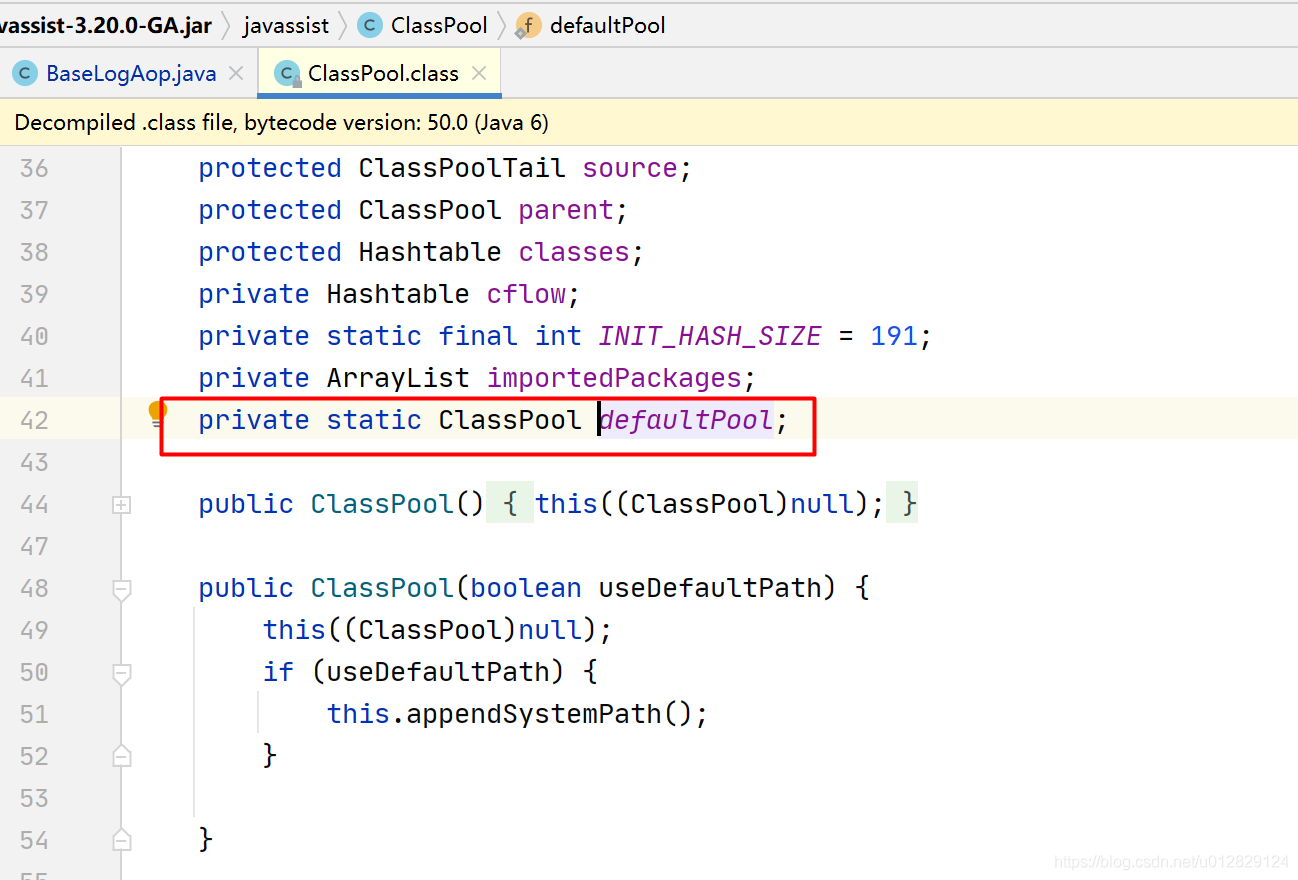Collapse the if block at line 50
This screenshot has height=880, width=1298.
click(x=121, y=674)
